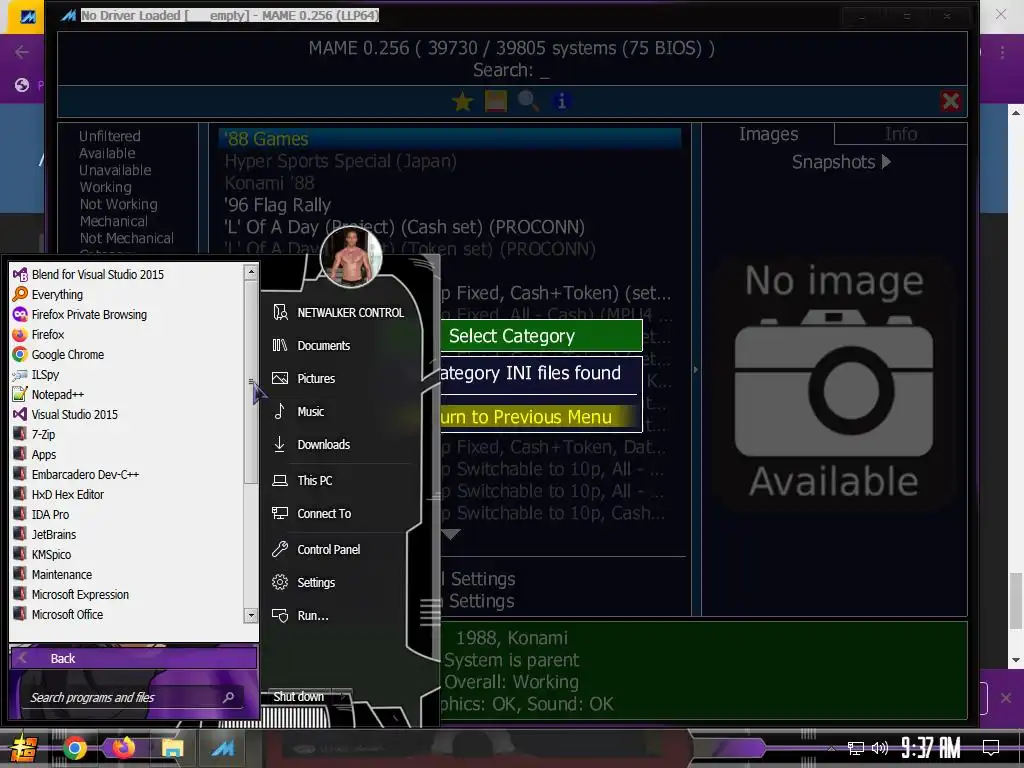Switch to the Images tab
Image resolution: width=1024 pixels, height=768 pixels.
[x=768, y=134]
